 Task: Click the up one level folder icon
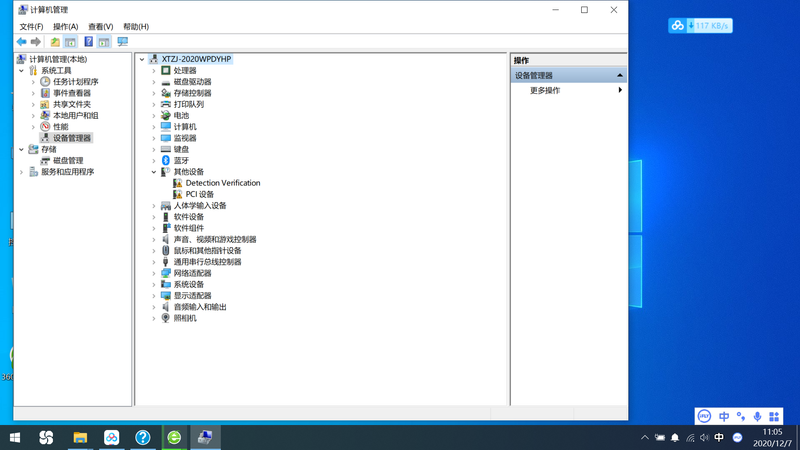(55, 42)
